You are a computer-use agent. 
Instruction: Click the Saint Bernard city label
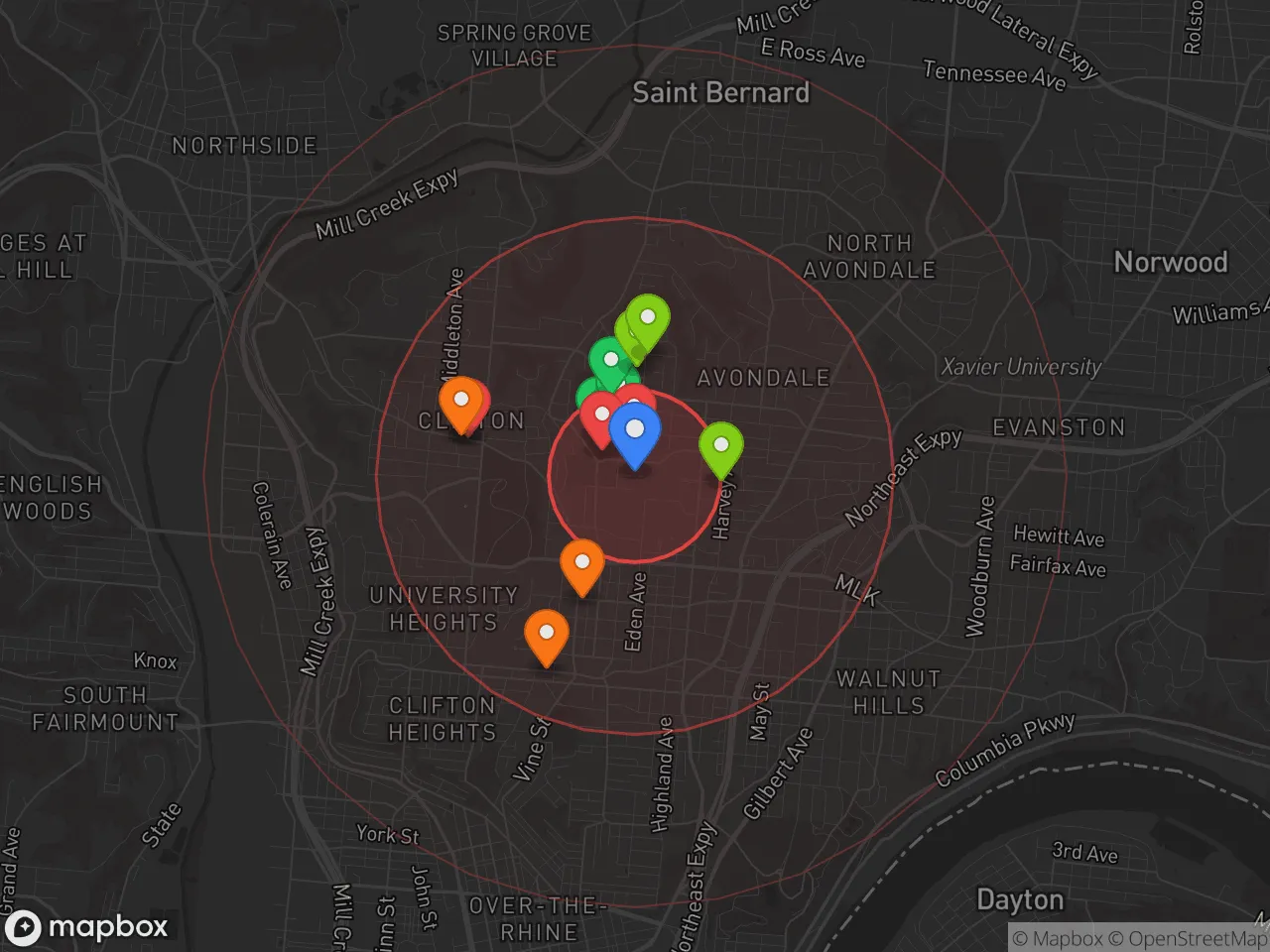coord(720,93)
